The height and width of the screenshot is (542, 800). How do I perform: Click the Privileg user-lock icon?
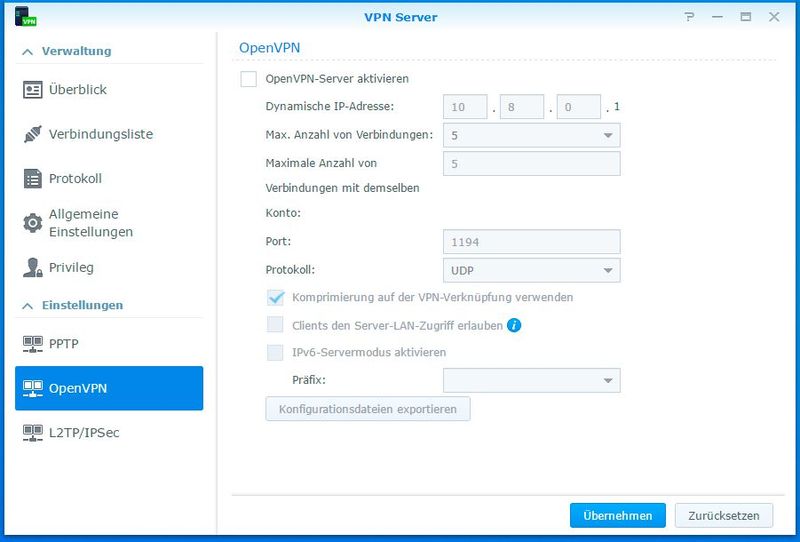(x=33, y=267)
